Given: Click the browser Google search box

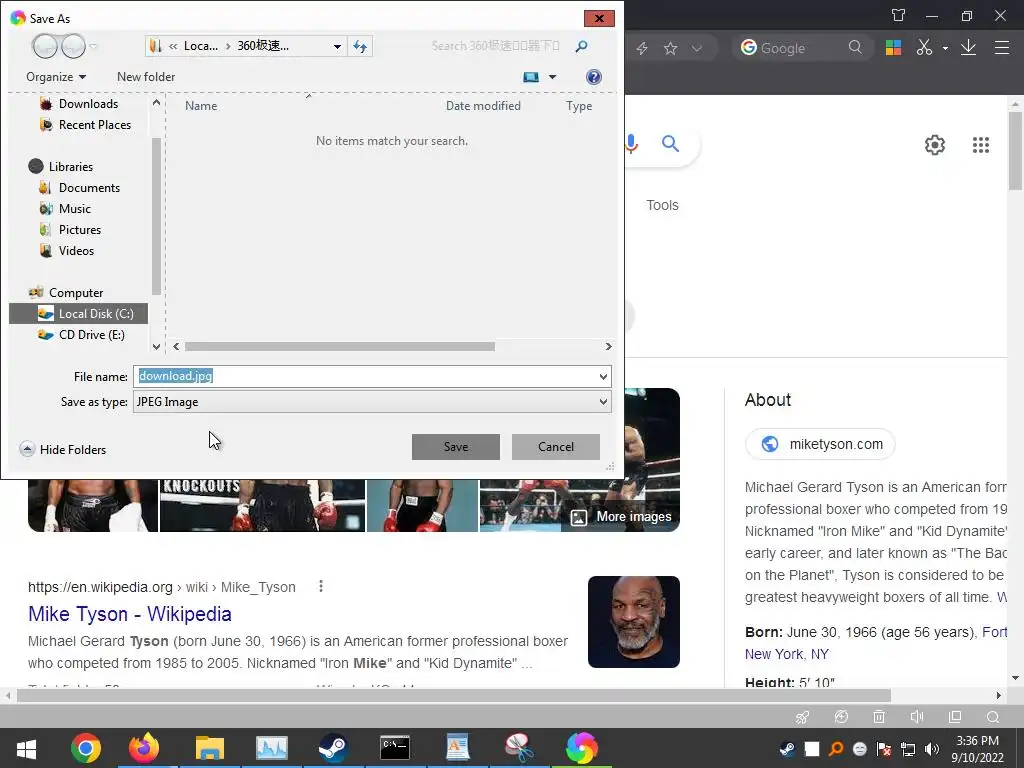Looking at the screenshot, I should pos(800,48).
